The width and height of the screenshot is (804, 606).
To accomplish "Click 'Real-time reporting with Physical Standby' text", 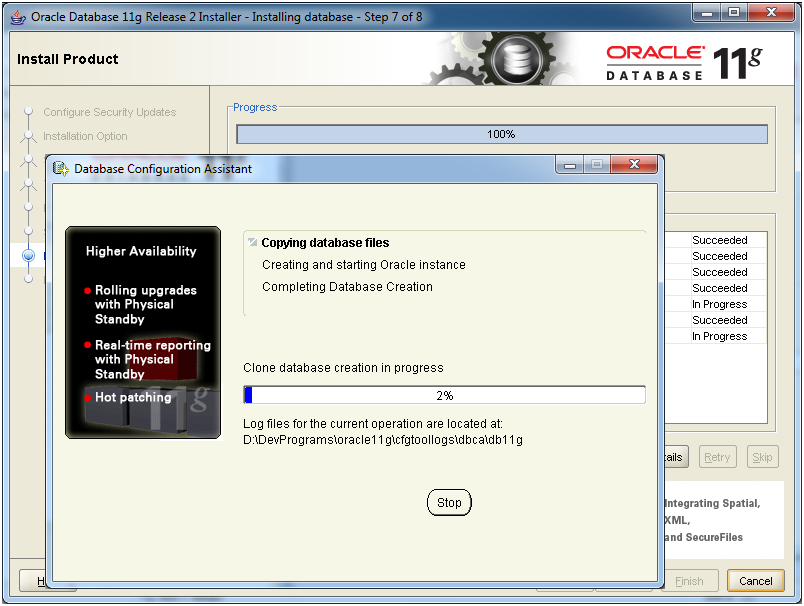I will (152, 359).
